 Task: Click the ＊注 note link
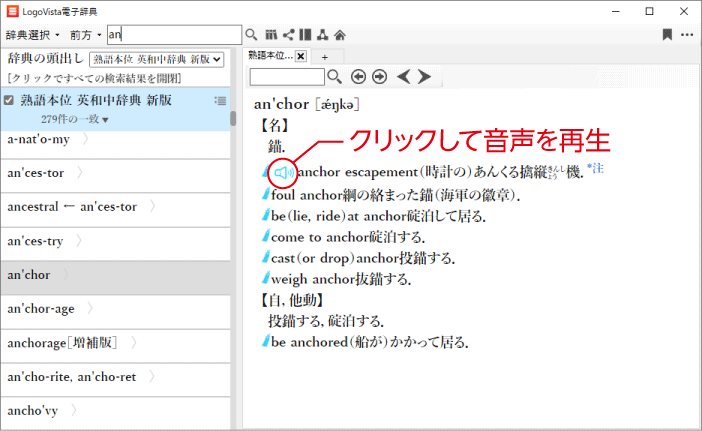[595, 168]
